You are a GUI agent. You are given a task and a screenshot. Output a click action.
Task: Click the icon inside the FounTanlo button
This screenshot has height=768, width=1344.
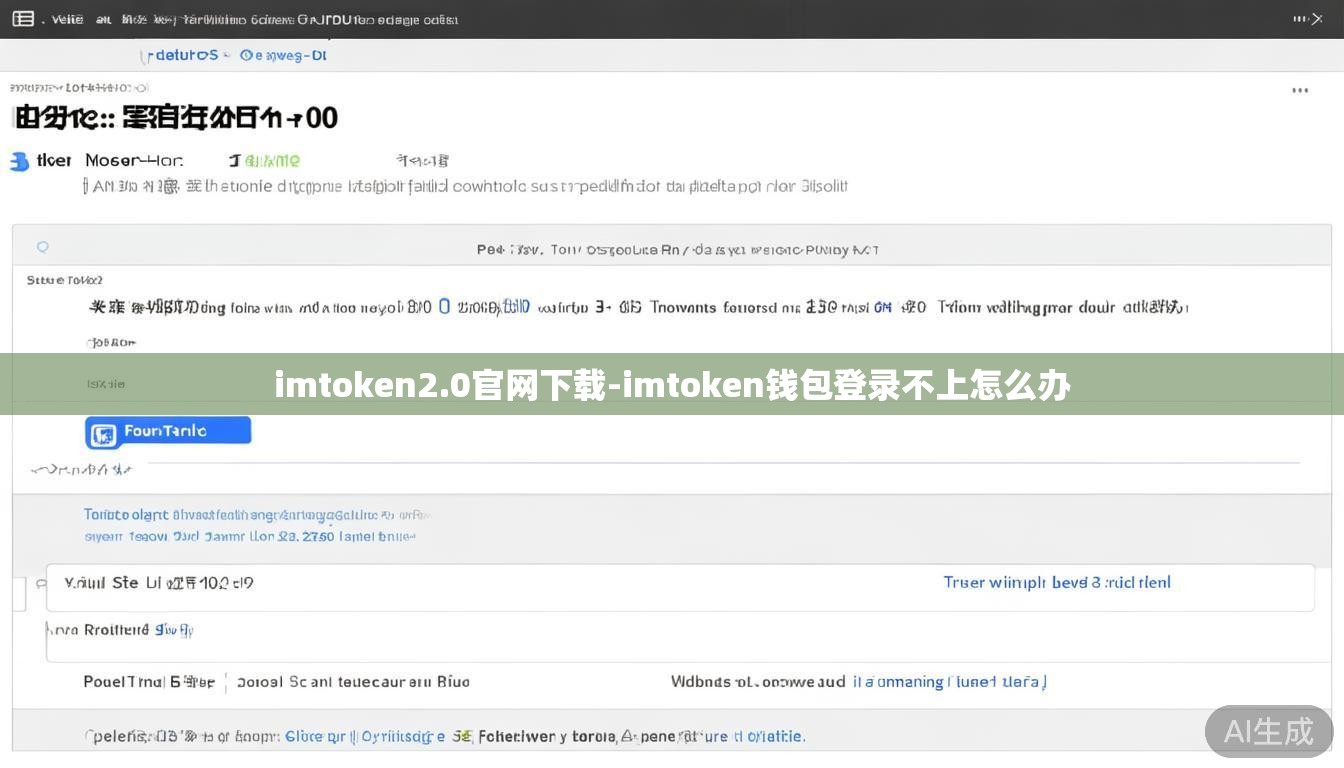[103, 433]
